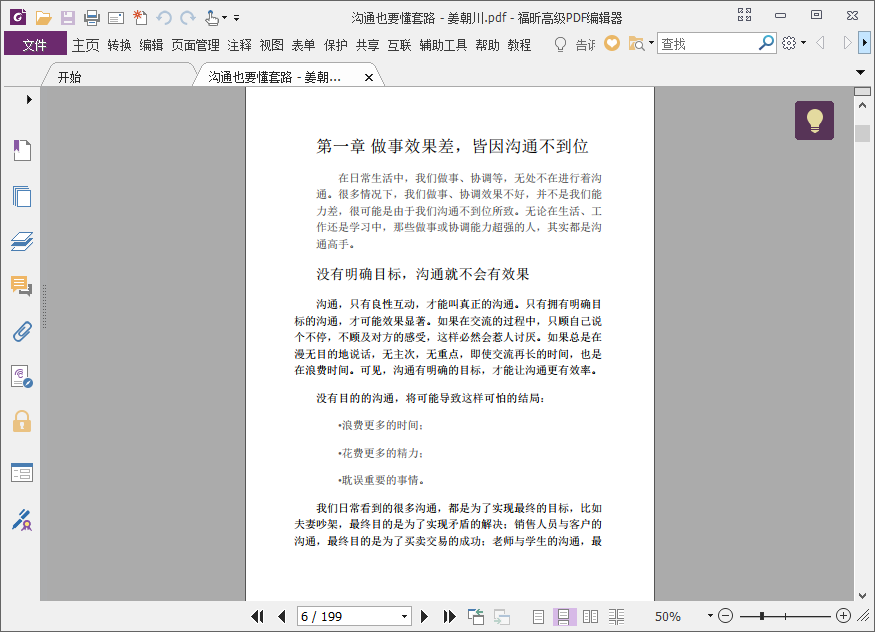Create new PDF with the starred page icon
The image size is (875, 632).
tap(140, 18)
